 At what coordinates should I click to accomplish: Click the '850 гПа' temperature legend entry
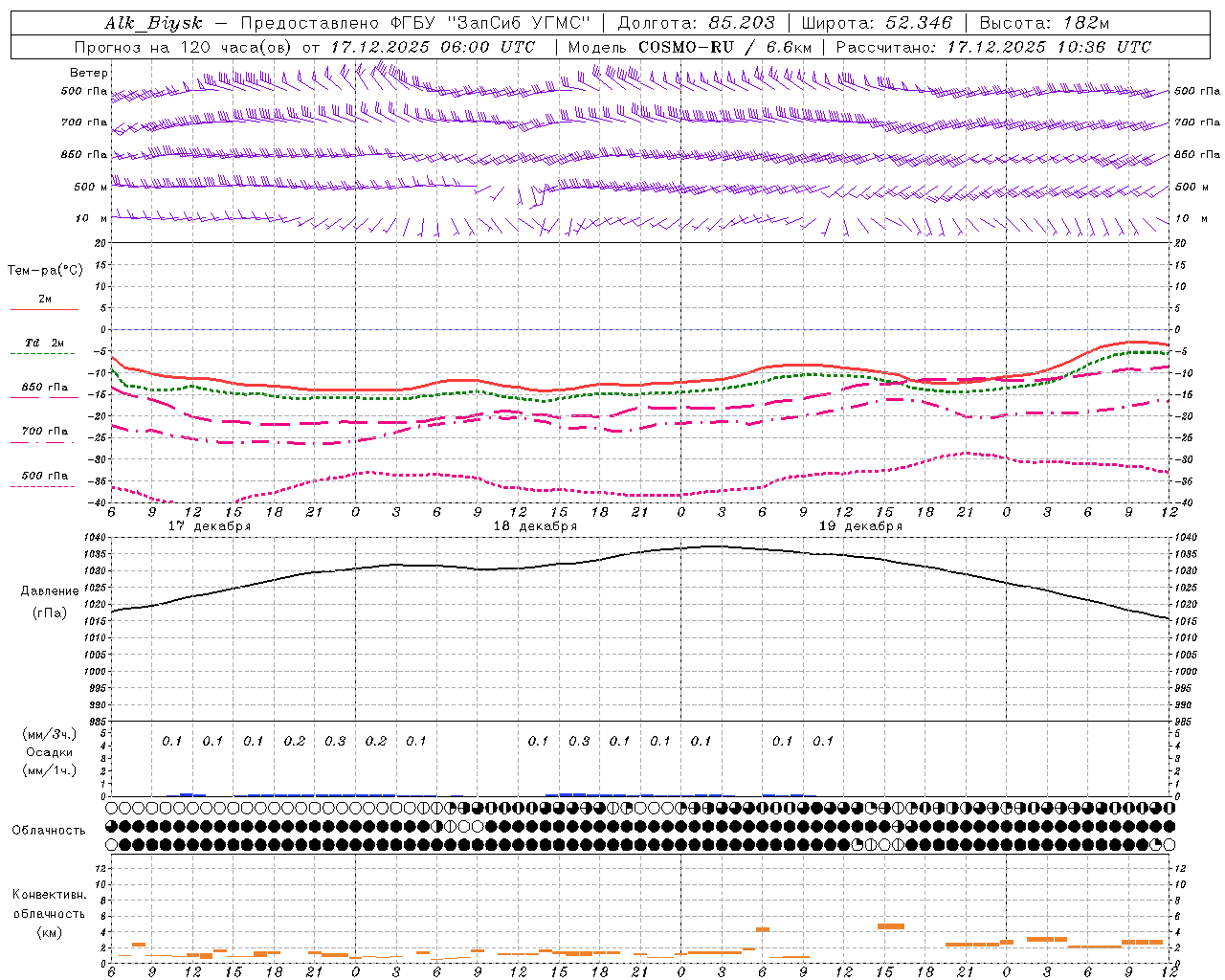point(45,388)
